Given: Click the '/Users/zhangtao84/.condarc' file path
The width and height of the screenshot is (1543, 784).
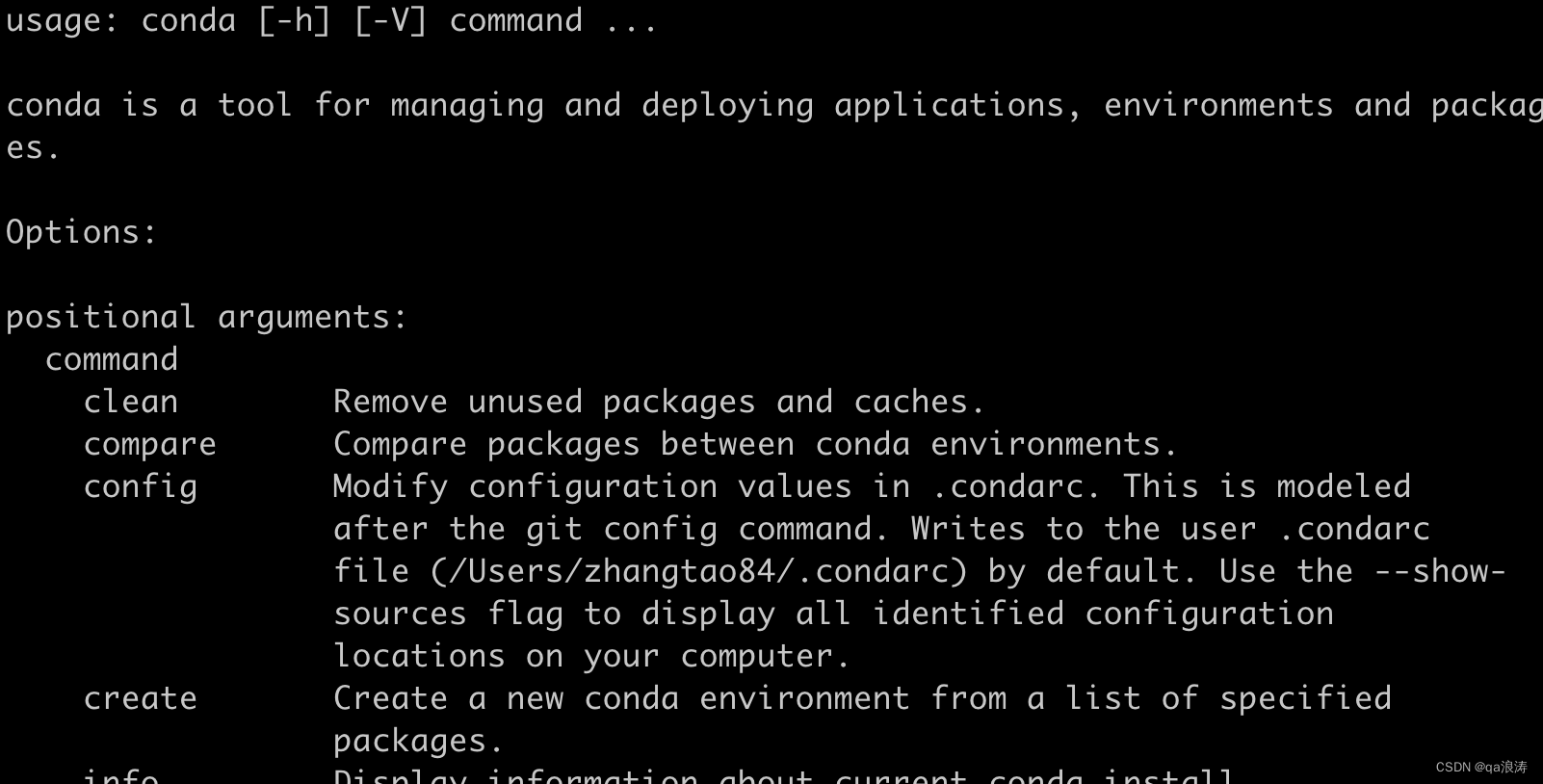Looking at the screenshot, I should click(697, 572).
